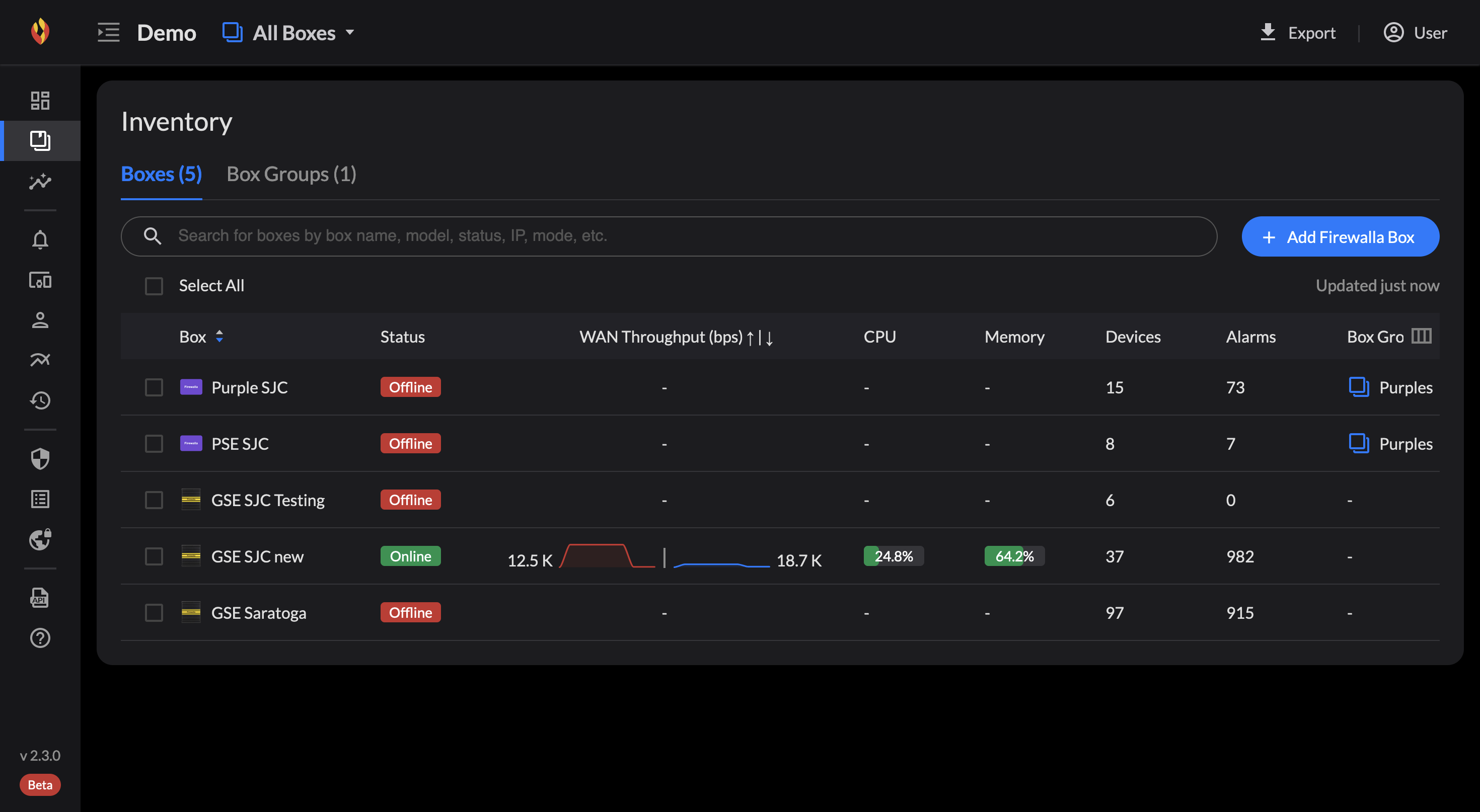1480x812 pixels.
Task: Open the Rules shield sidebar icon
Action: pyautogui.click(x=40, y=459)
